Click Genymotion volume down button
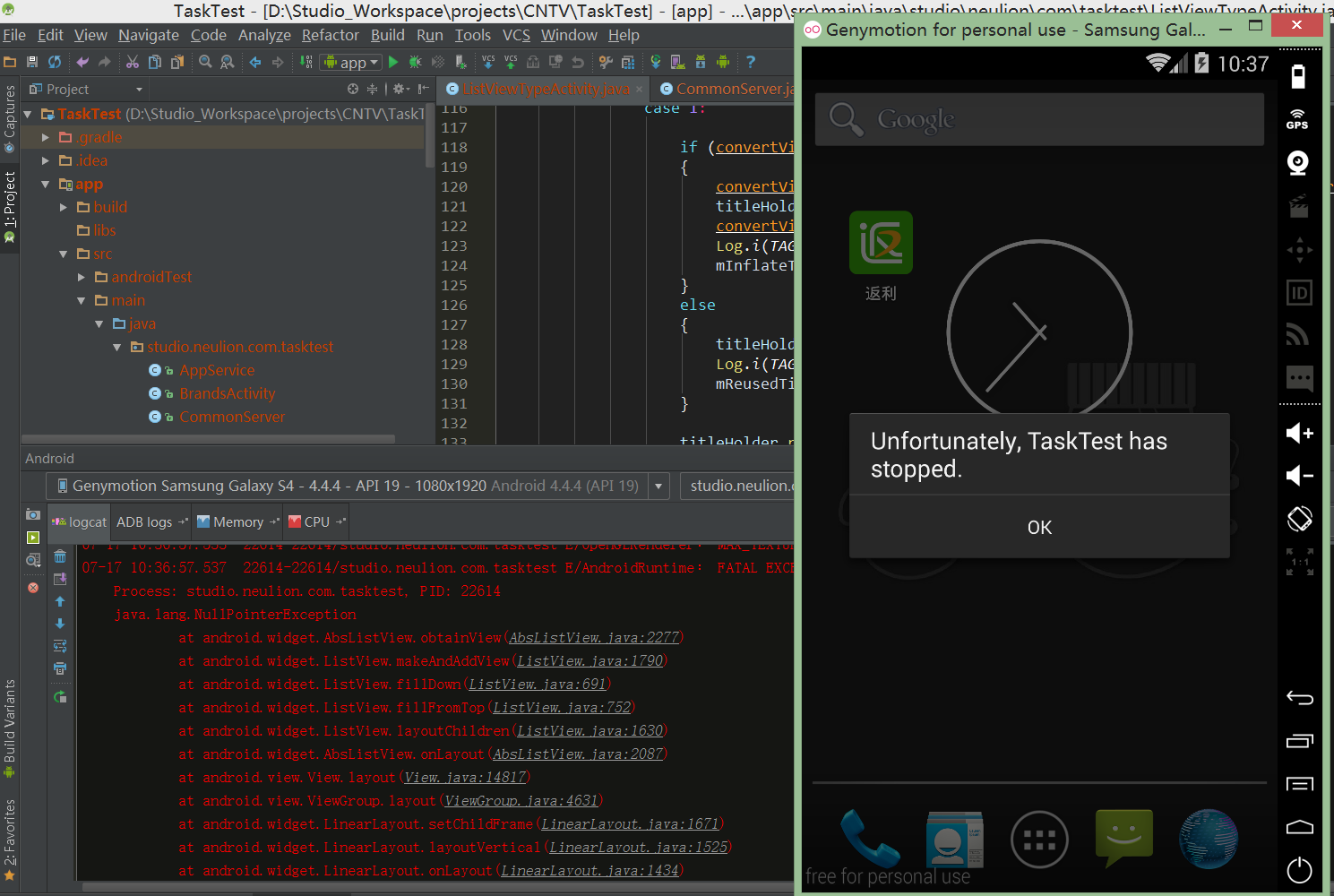The height and width of the screenshot is (896, 1334). click(1299, 475)
